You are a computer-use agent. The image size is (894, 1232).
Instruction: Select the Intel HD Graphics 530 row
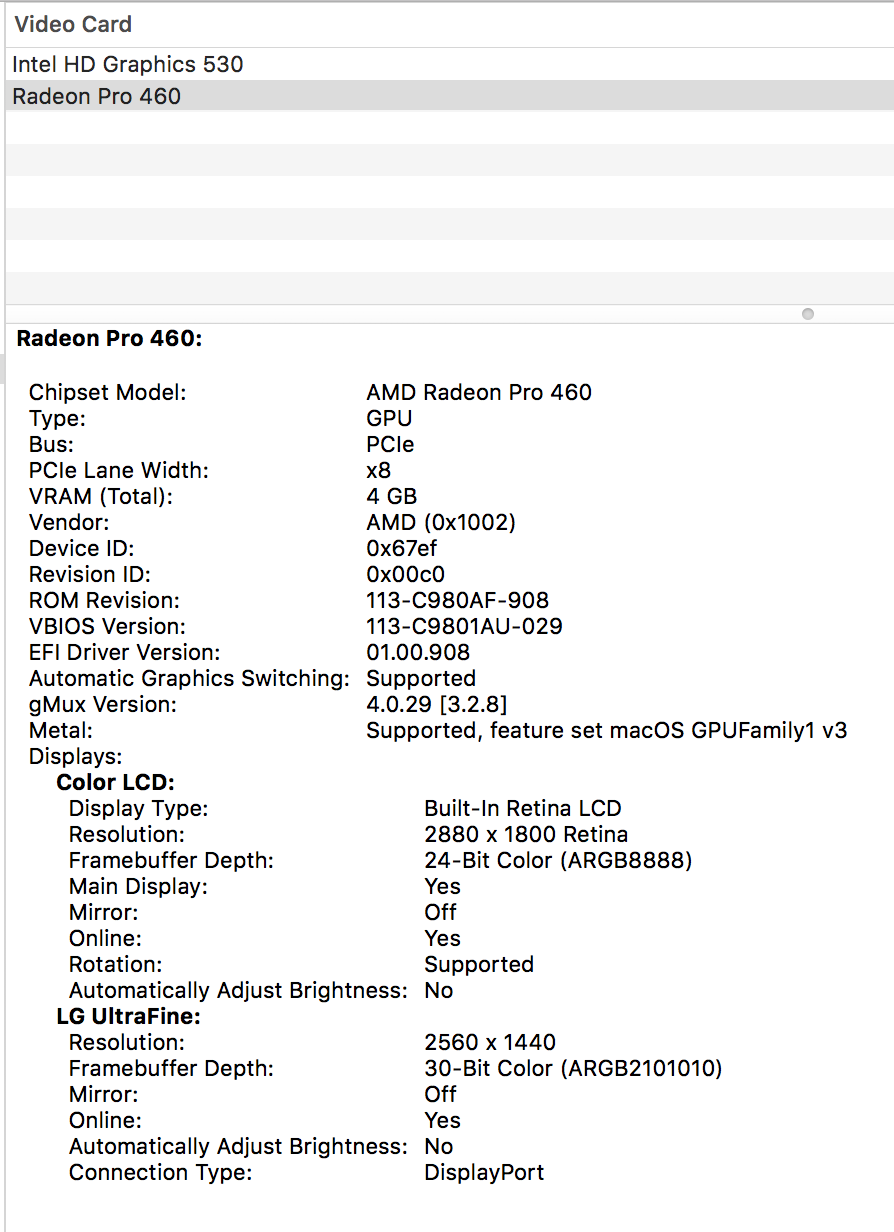[449, 64]
